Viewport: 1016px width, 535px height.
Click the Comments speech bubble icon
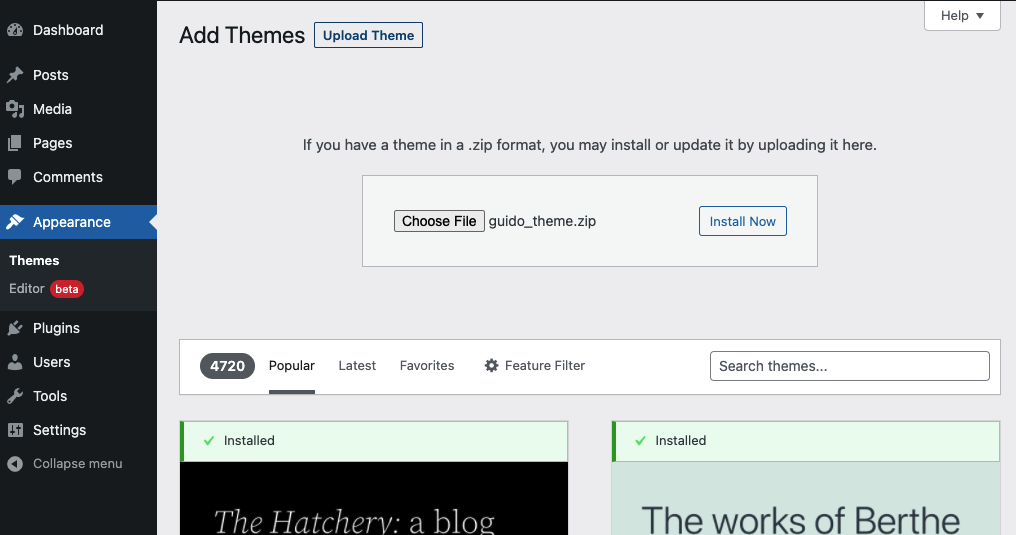(15, 177)
